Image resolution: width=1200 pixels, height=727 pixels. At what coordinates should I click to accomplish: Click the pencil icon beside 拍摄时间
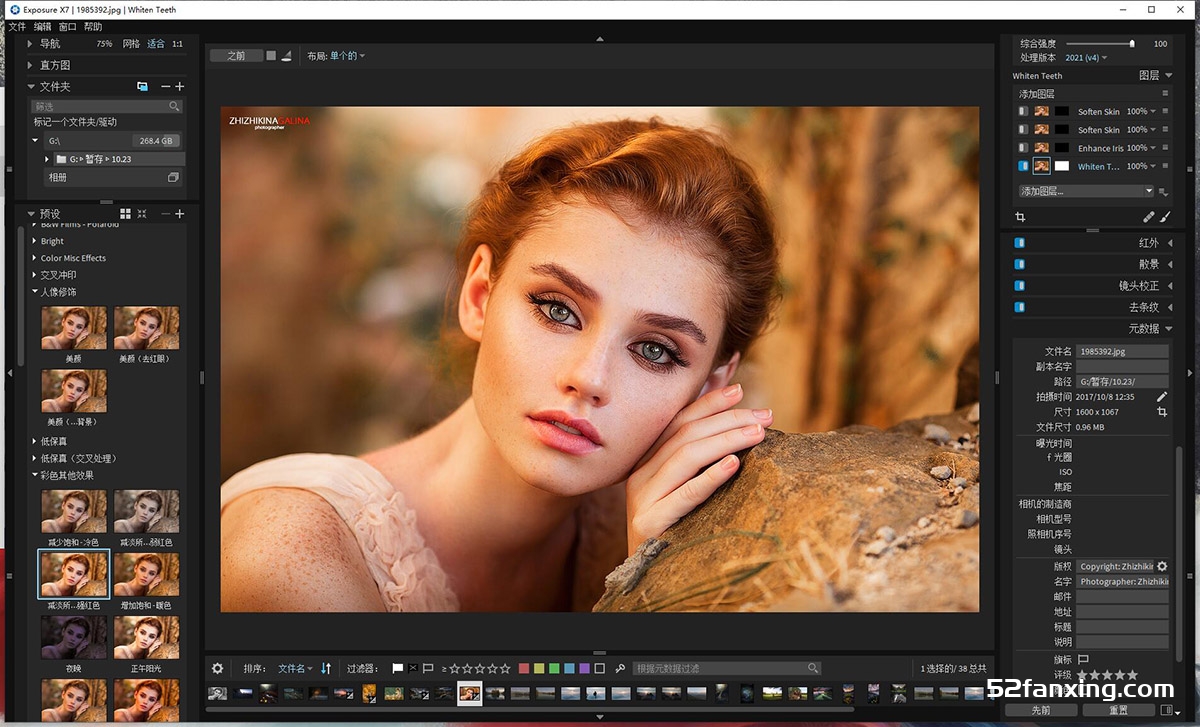point(1162,396)
